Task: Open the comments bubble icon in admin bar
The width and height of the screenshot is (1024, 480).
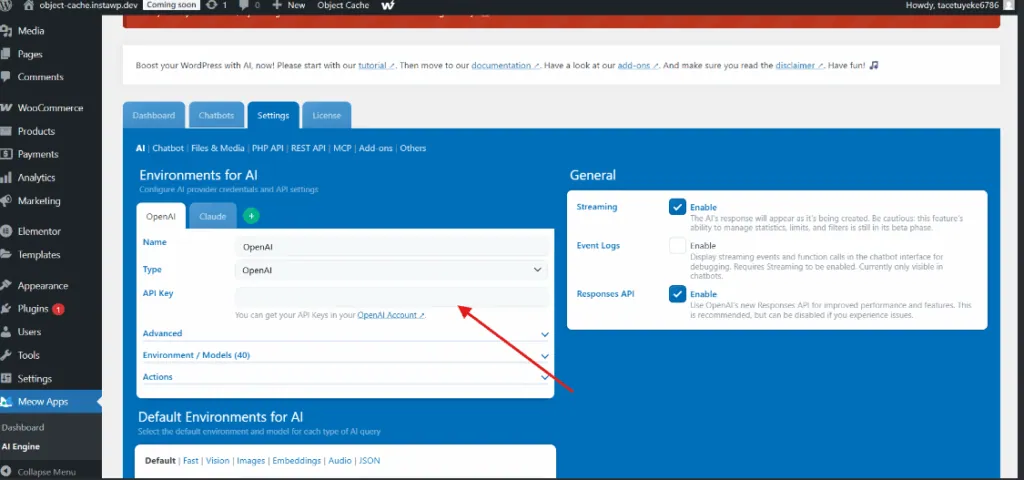Action: pyautogui.click(x=245, y=5)
